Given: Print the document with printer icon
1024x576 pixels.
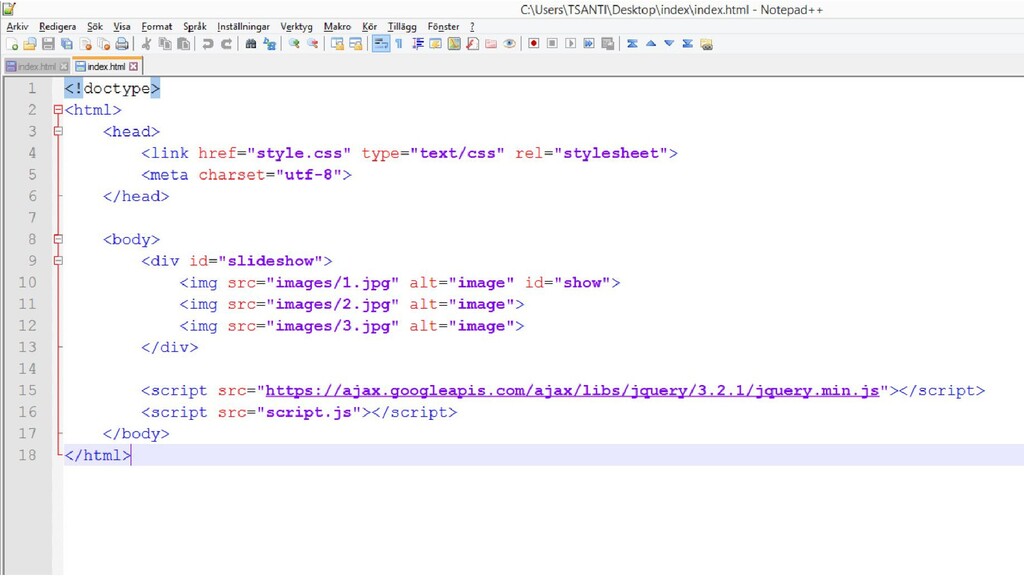Looking at the screenshot, I should point(122,44).
